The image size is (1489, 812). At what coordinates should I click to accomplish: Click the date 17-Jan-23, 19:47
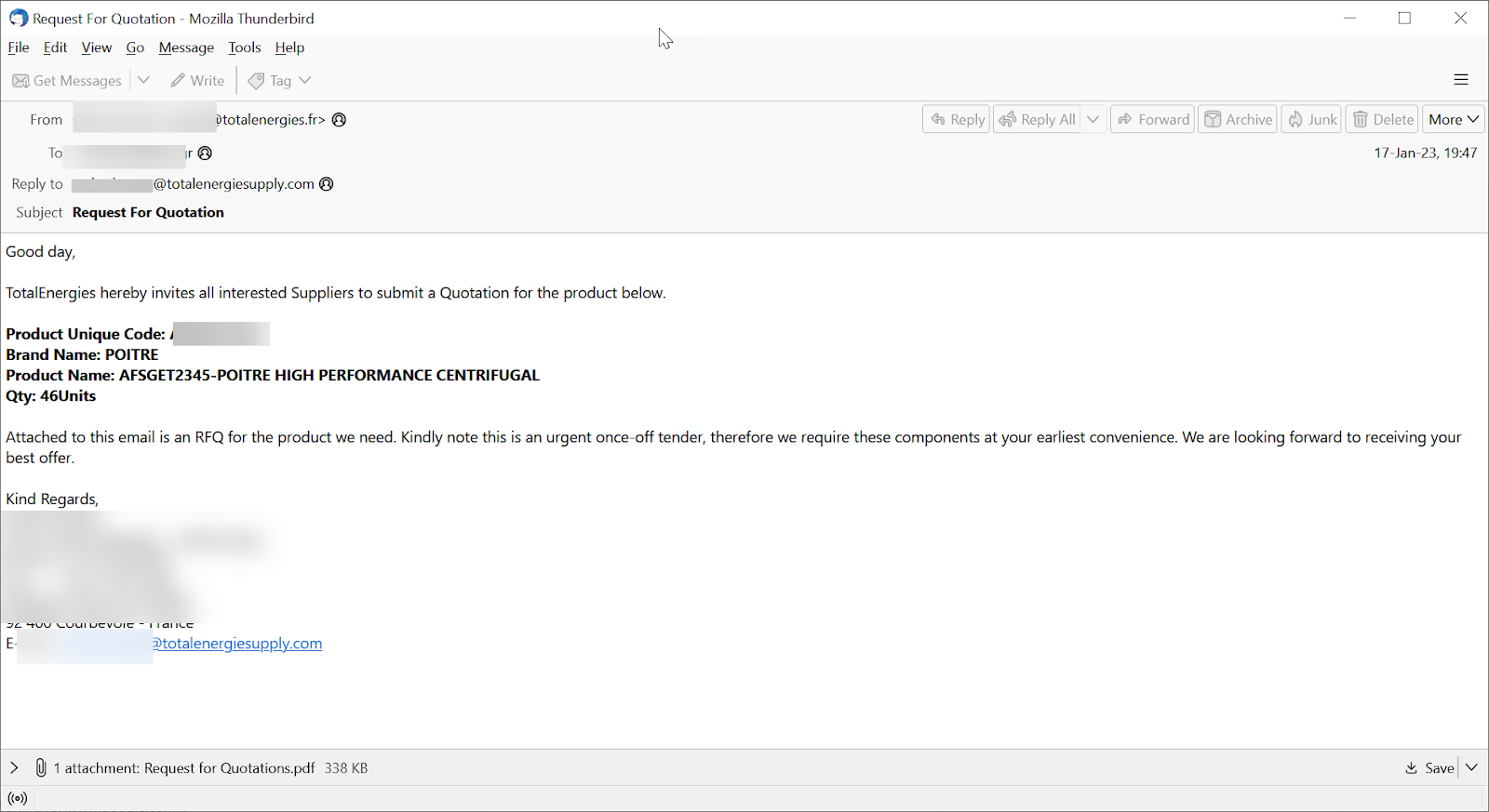[x=1425, y=153]
